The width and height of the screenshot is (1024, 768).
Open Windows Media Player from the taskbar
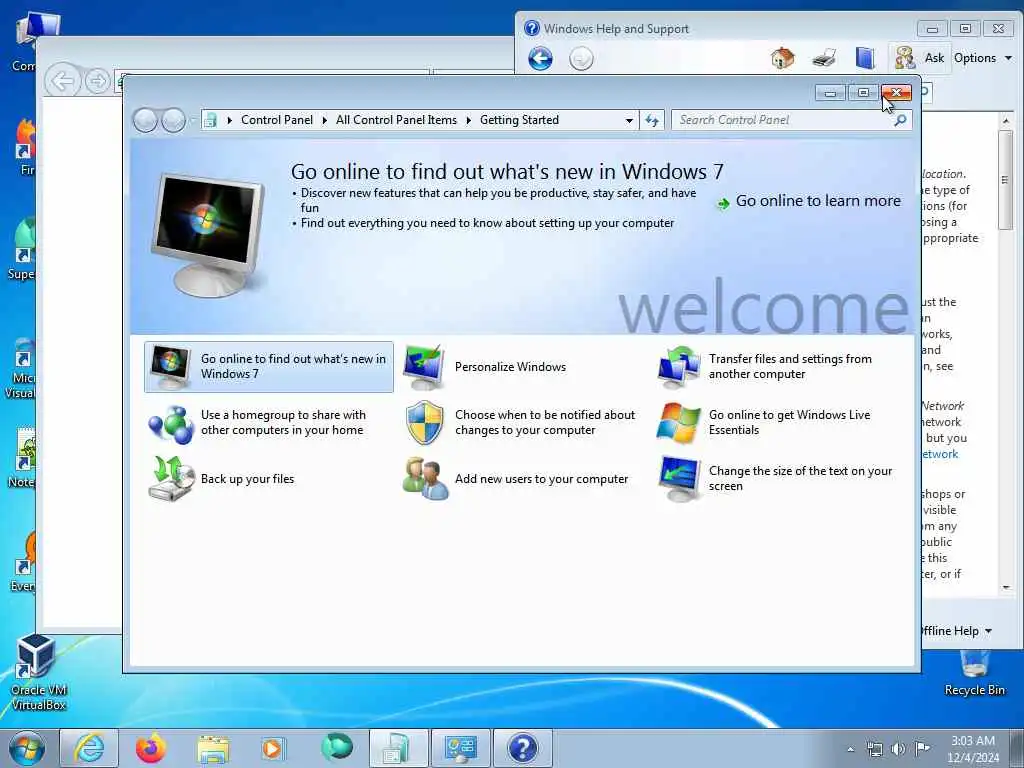(x=272, y=748)
